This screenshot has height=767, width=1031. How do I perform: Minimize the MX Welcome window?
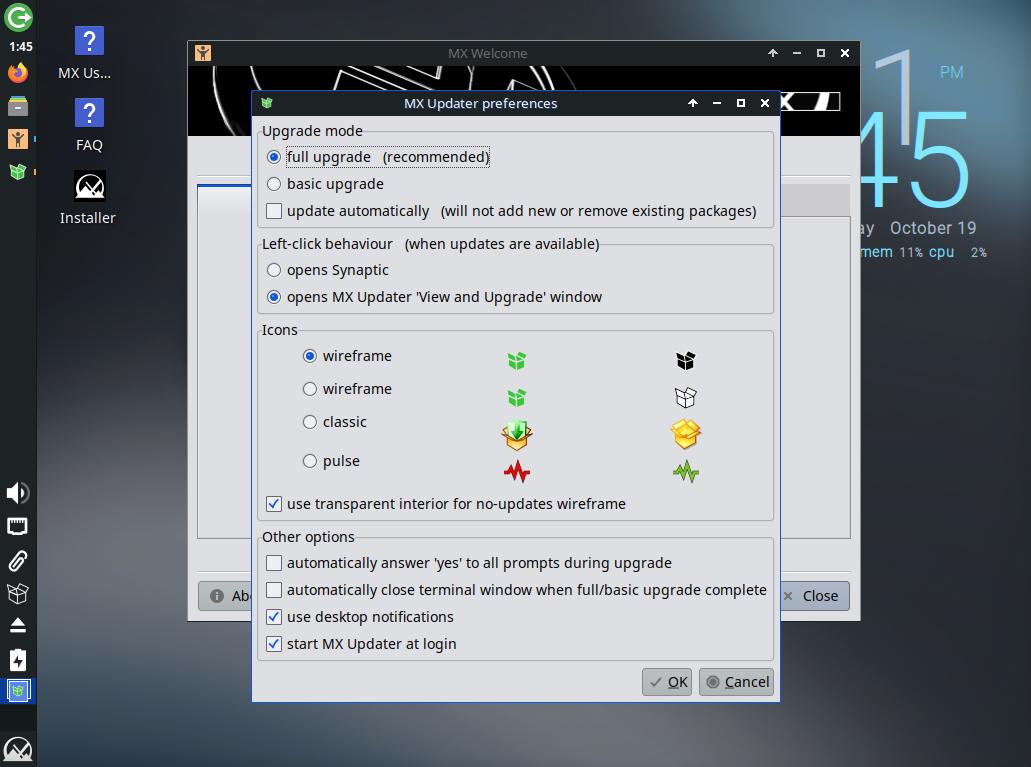797,53
